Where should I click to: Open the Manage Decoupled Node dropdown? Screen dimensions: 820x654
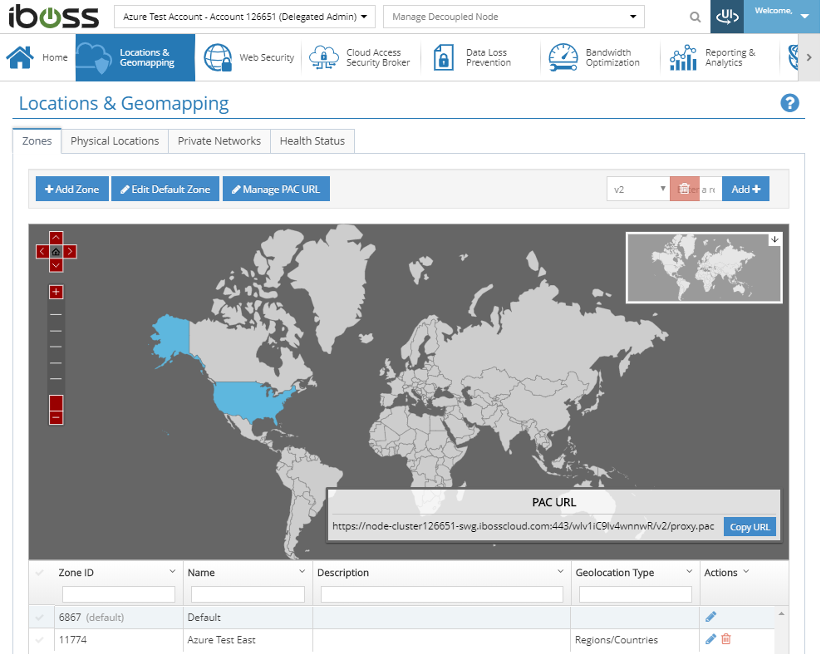pyautogui.click(x=514, y=17)
